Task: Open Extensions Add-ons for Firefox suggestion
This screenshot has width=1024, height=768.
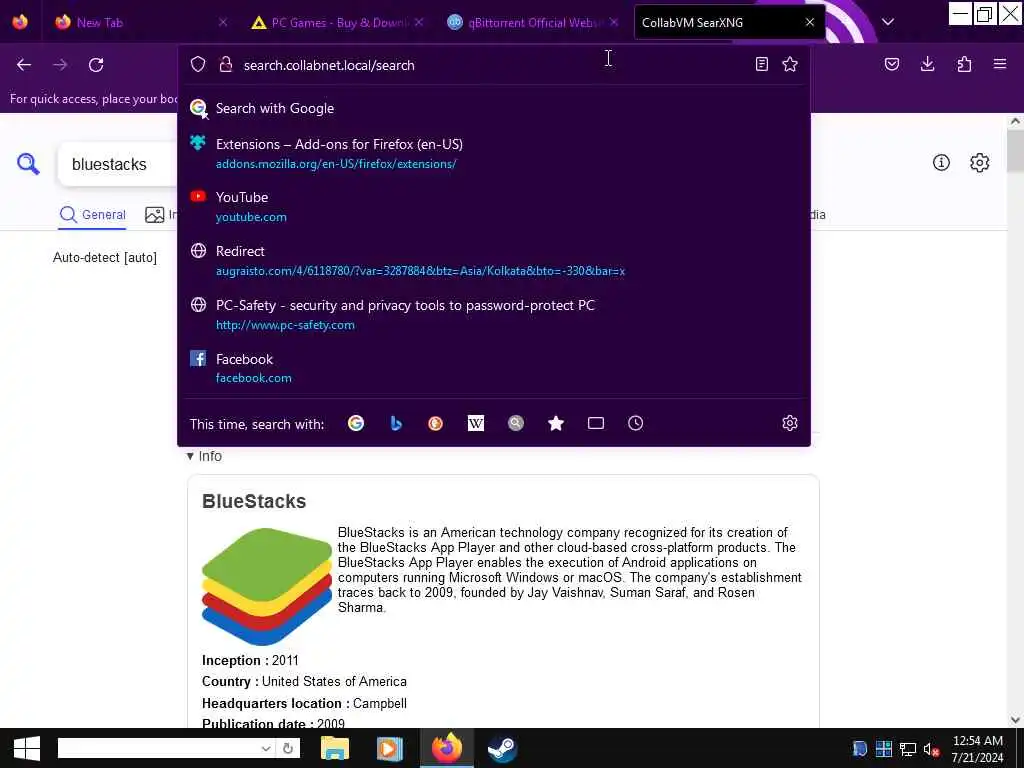Action: coord(494,153)
